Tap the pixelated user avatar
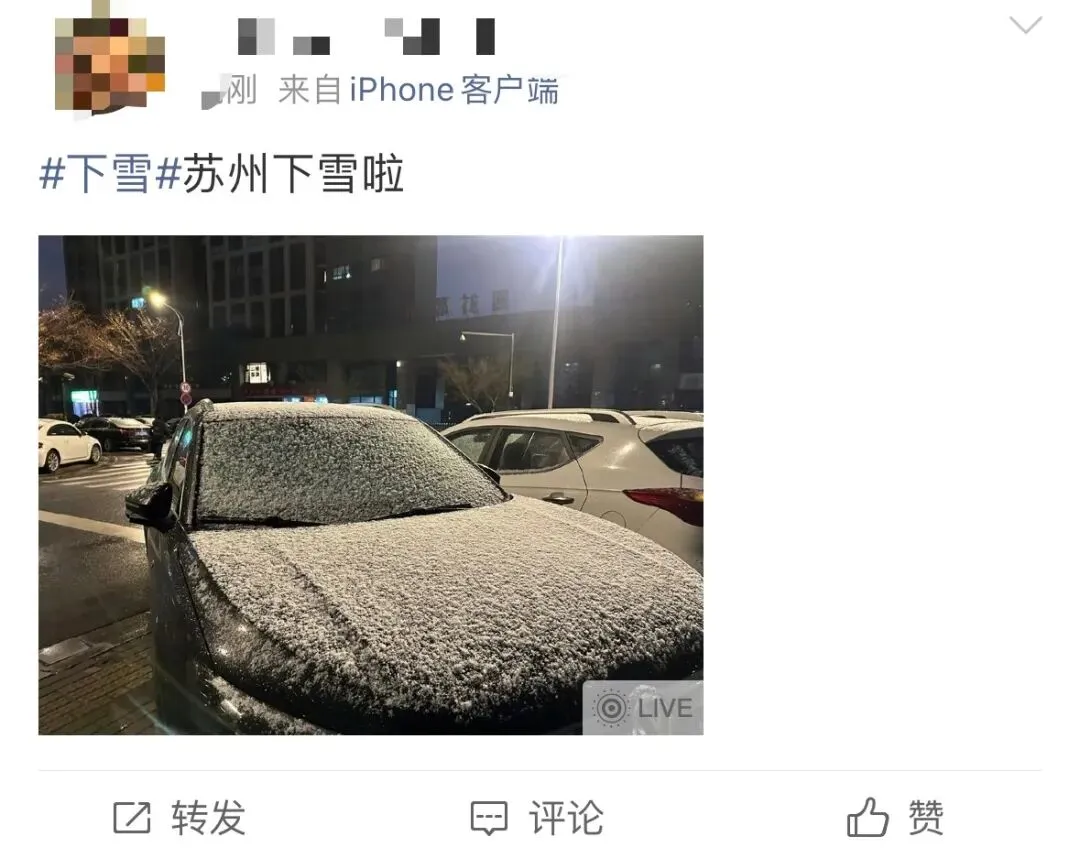 (110, 63)
